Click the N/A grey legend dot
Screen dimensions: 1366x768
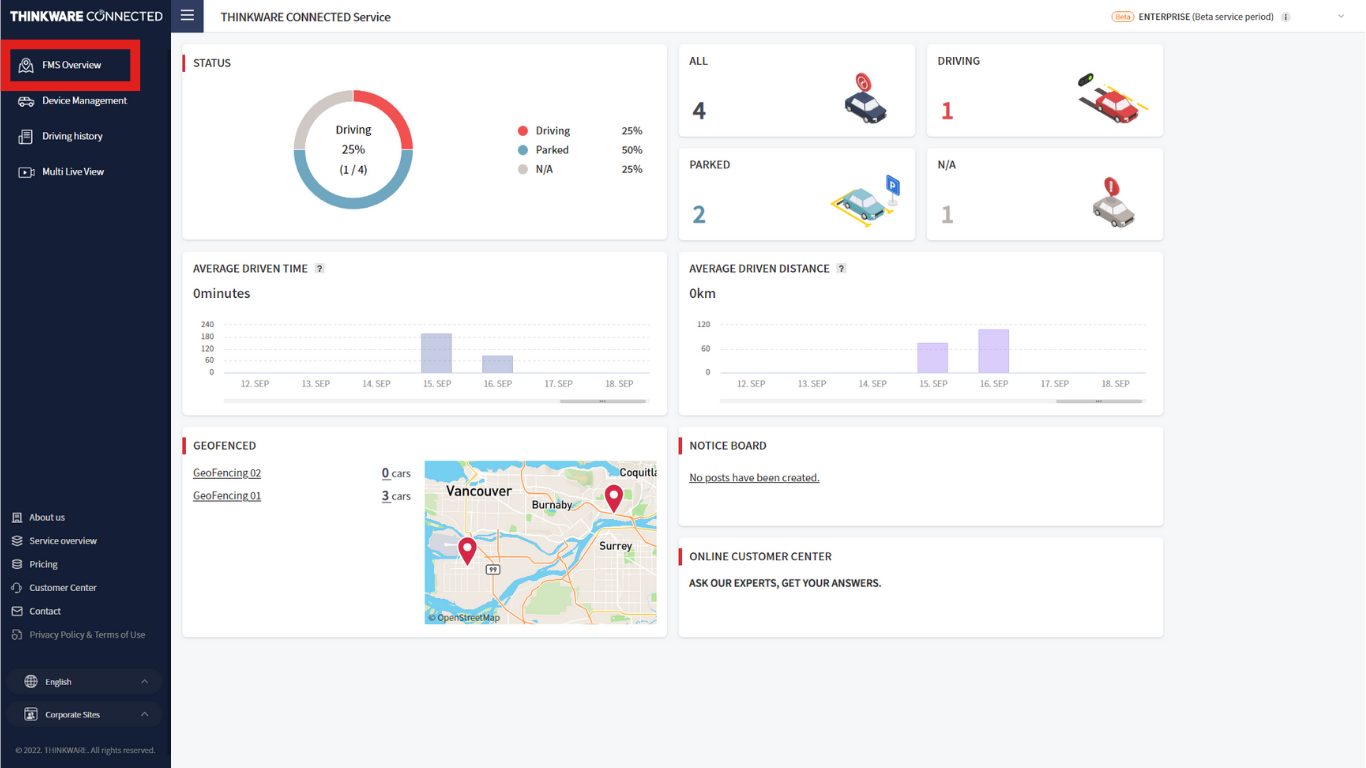522,170
